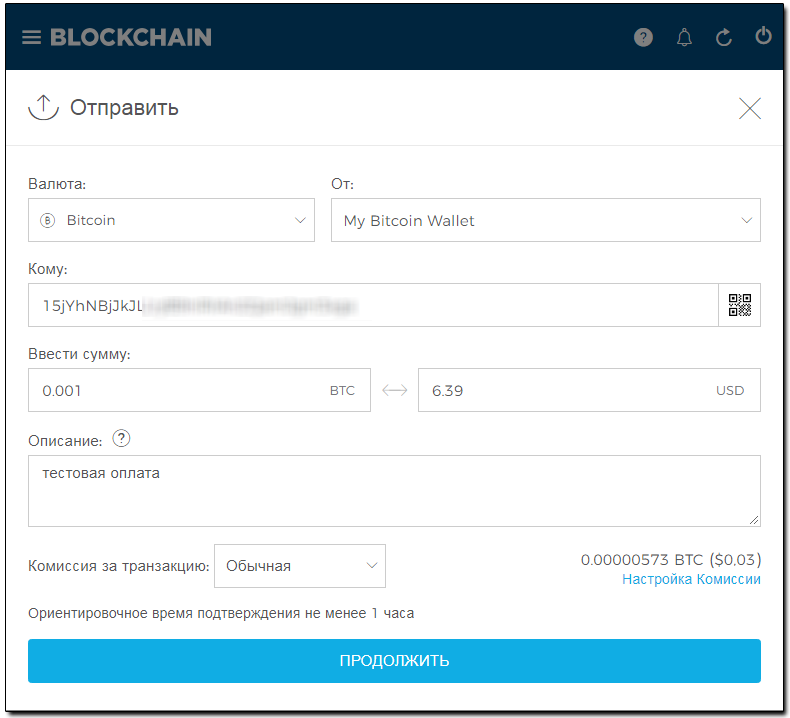
Task: Click the Описание text area
Action: point(394,491)
